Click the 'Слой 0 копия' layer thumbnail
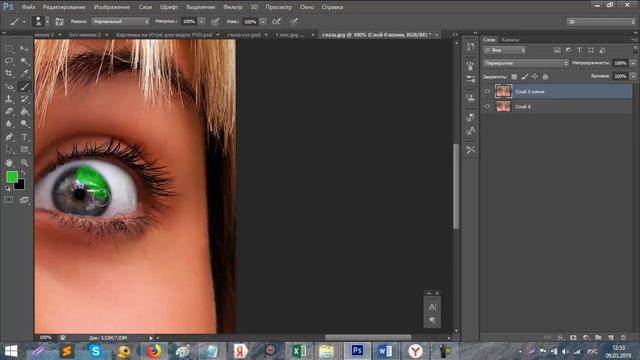Viewport: 640px width, 360px height. coord(503,91)
